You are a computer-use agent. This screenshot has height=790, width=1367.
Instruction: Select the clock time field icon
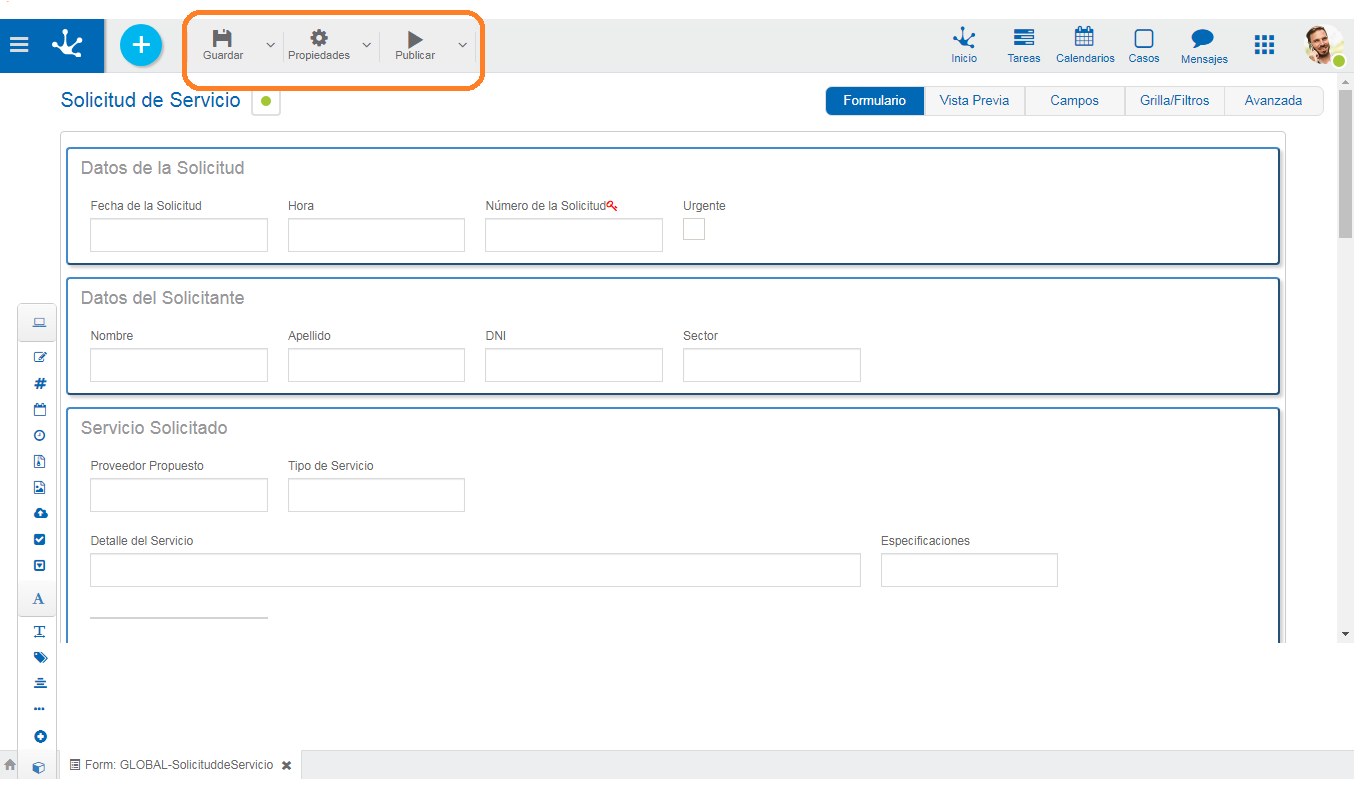pos(40,435)
